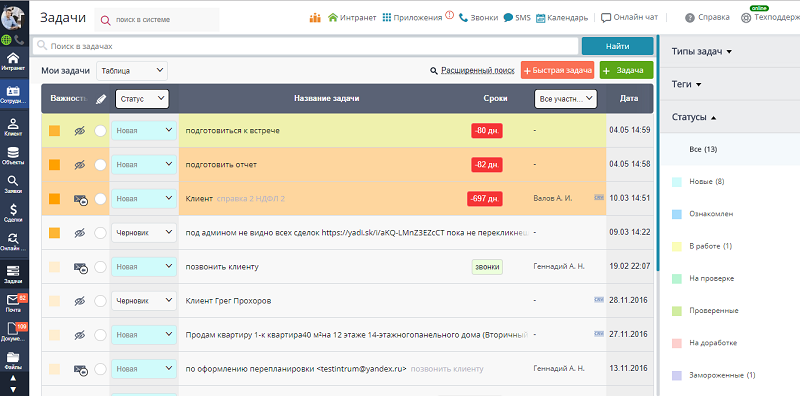
Task: Click the orange statistics chart icon
Action: coord(315,18)
